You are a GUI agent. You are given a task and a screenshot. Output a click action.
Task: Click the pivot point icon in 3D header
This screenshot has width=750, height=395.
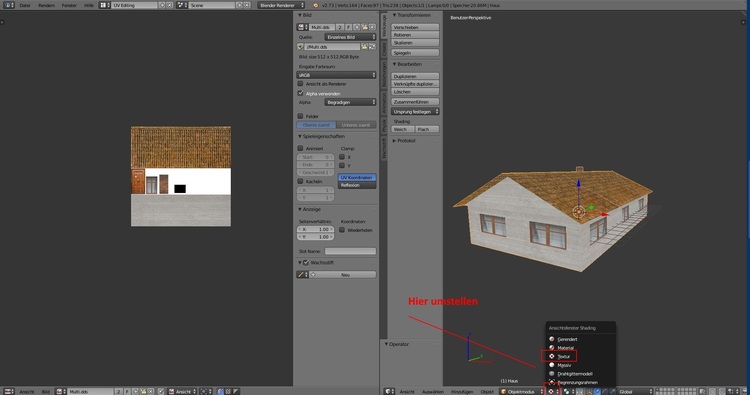tap(568, 392)
